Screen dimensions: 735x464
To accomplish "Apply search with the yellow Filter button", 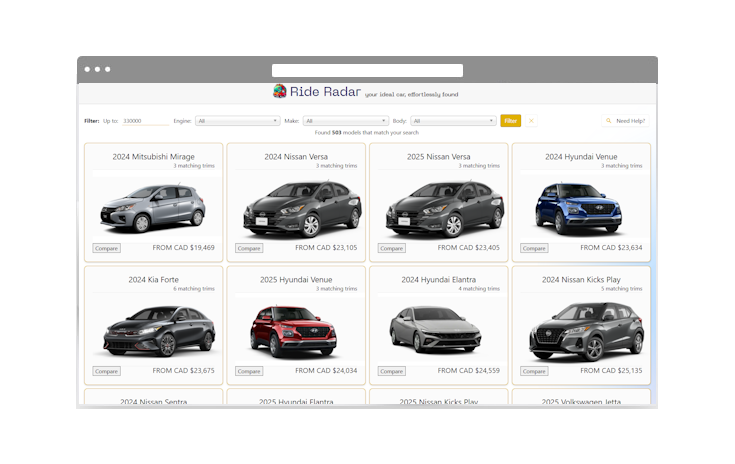I will (x=510, y=121).
